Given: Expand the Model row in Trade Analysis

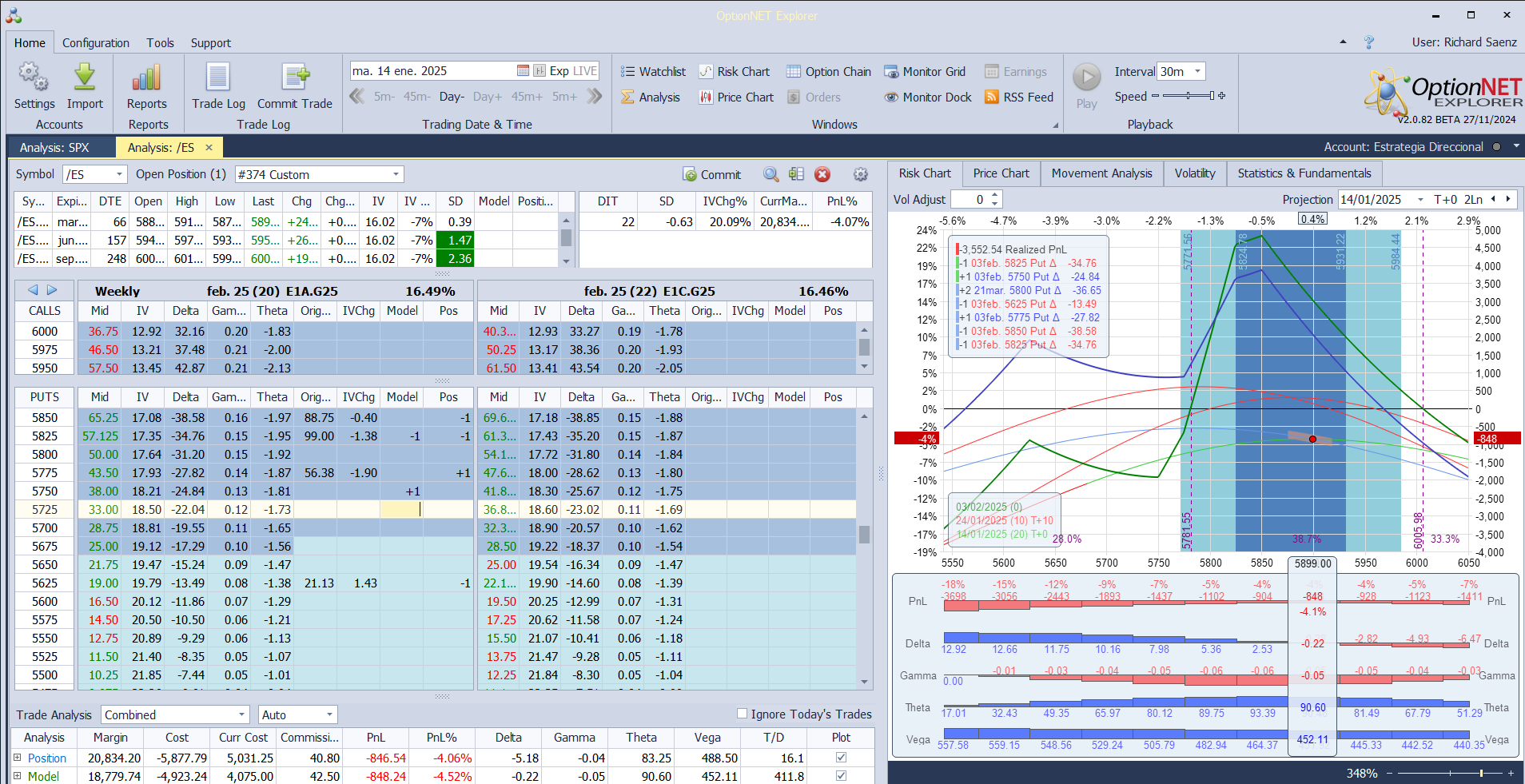Looking at the screenshot, I should pos(17,776).
